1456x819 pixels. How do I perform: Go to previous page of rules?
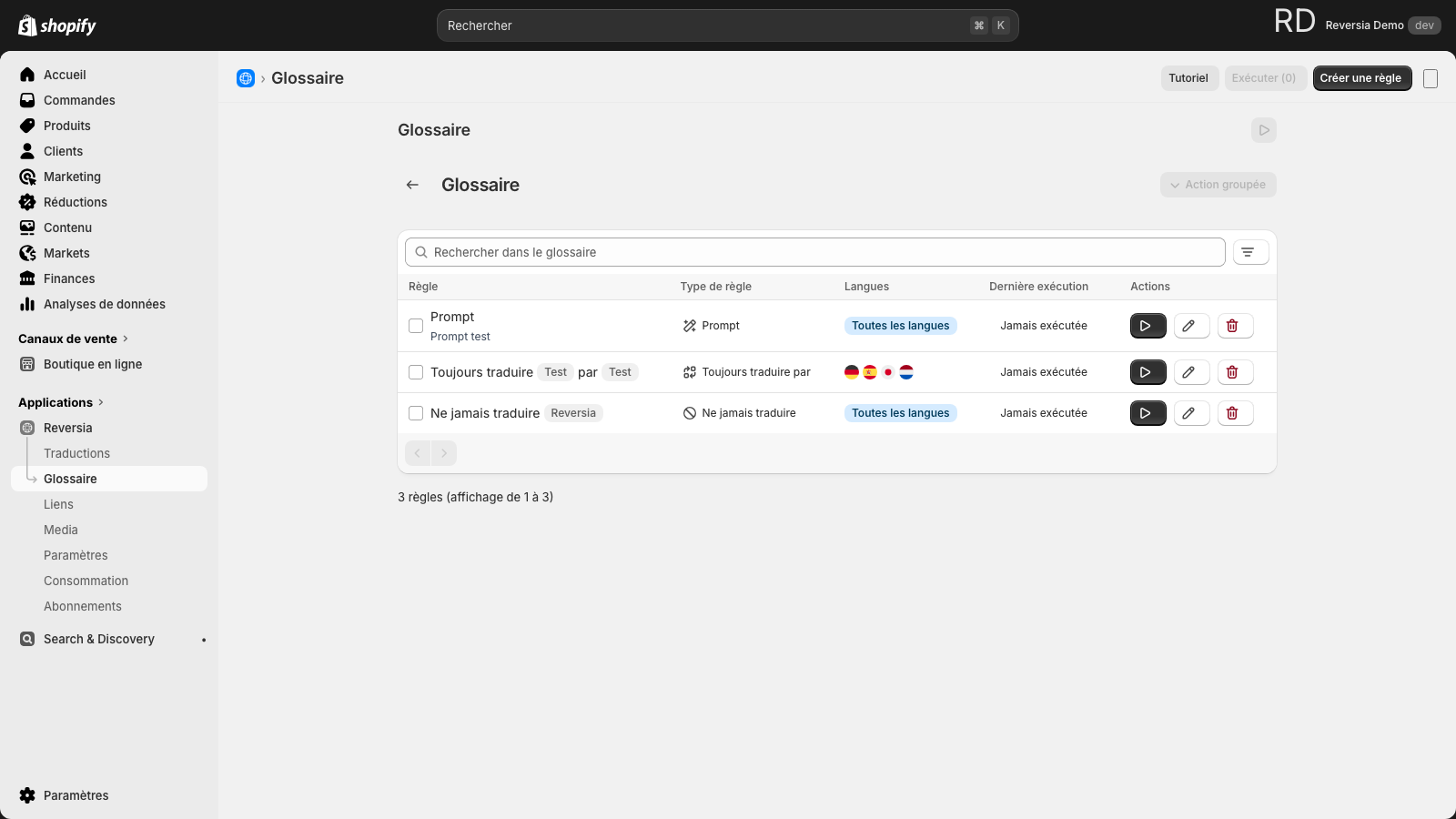(418, 453)
